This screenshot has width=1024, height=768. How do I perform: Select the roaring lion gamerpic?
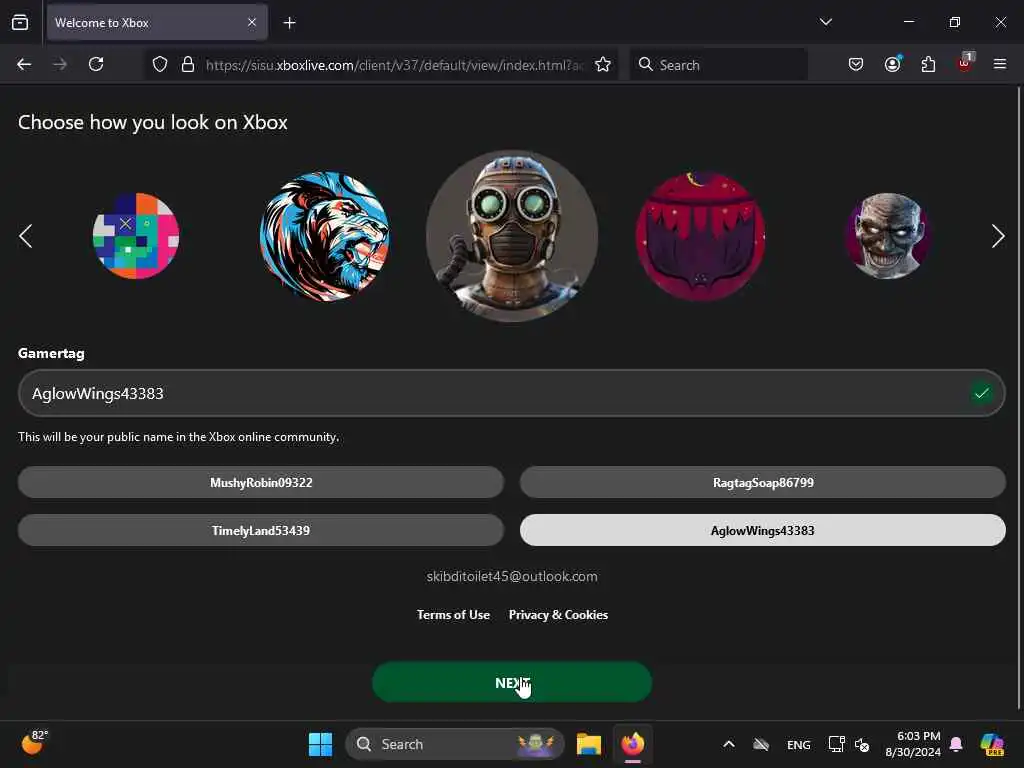(325, 236)
